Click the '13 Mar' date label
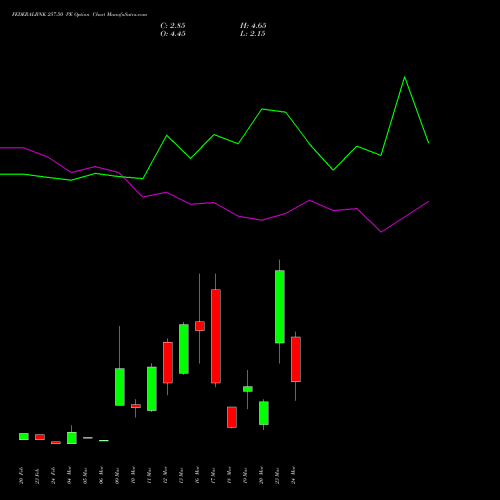The width and height of the screenshot is (500, 500). (181, 475)
